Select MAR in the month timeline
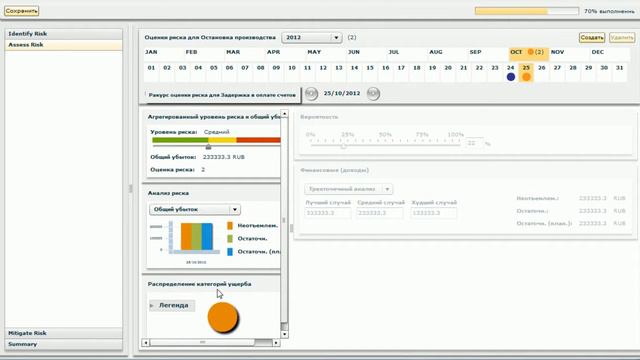 tap(233, 52)
